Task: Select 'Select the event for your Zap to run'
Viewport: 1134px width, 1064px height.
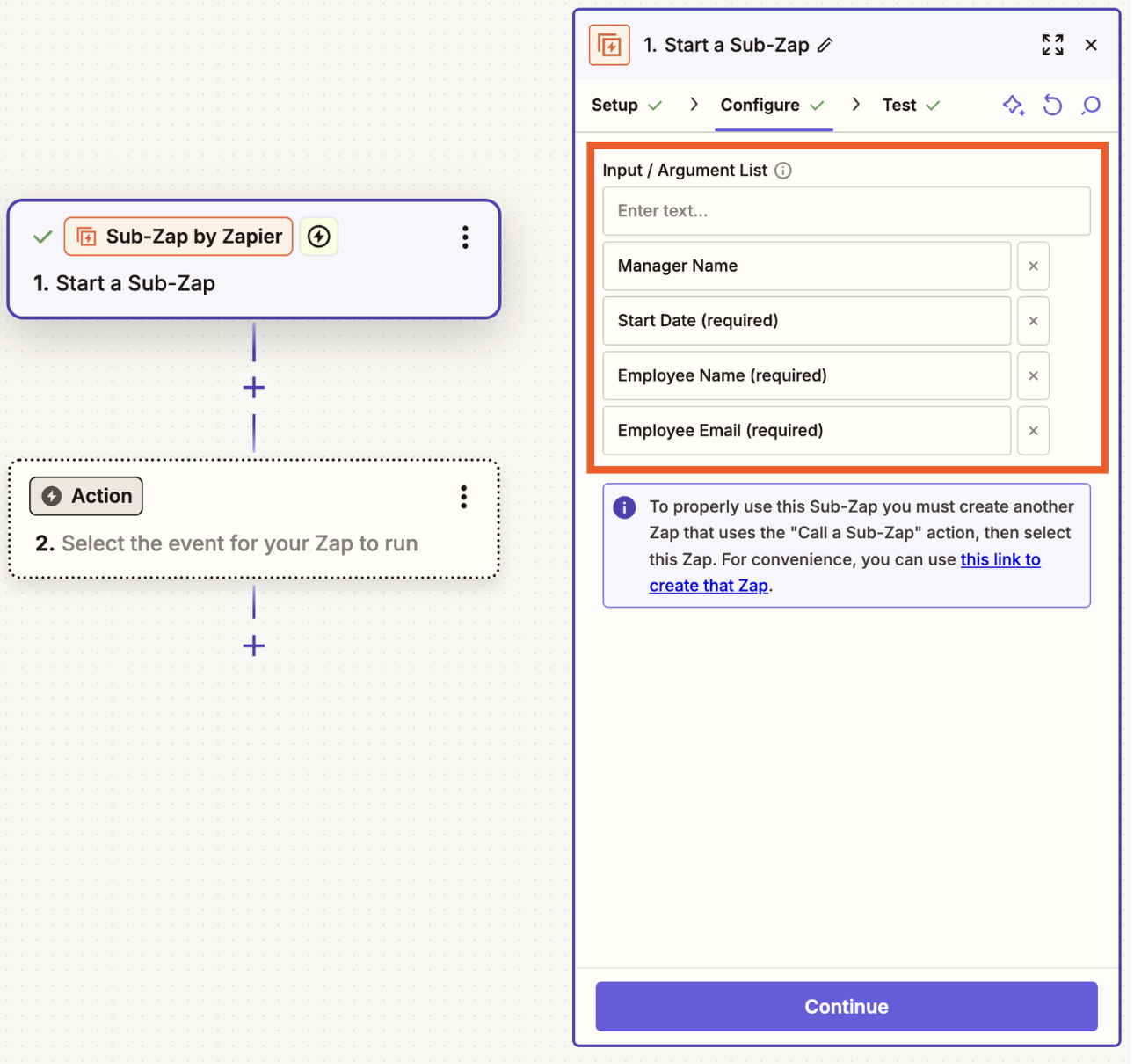Action: click(x=239, y=543)
